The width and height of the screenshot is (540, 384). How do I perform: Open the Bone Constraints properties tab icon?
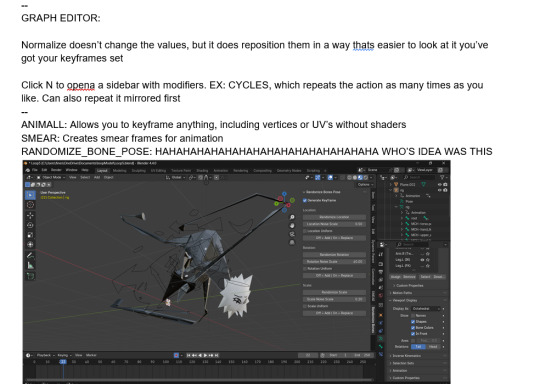381,354
